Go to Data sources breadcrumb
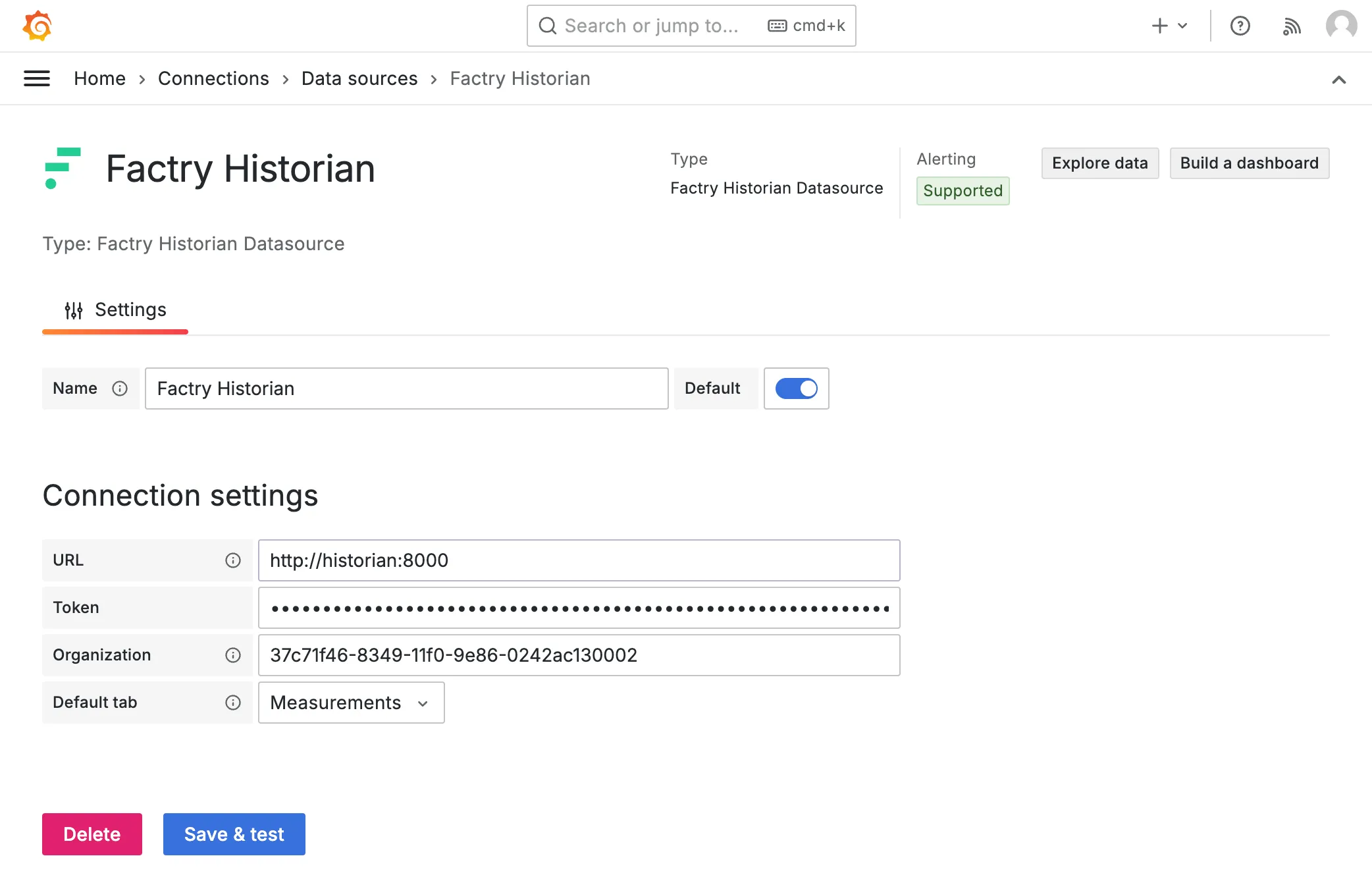This screenshot has width=1372, height=881. (x=359, y=78)
